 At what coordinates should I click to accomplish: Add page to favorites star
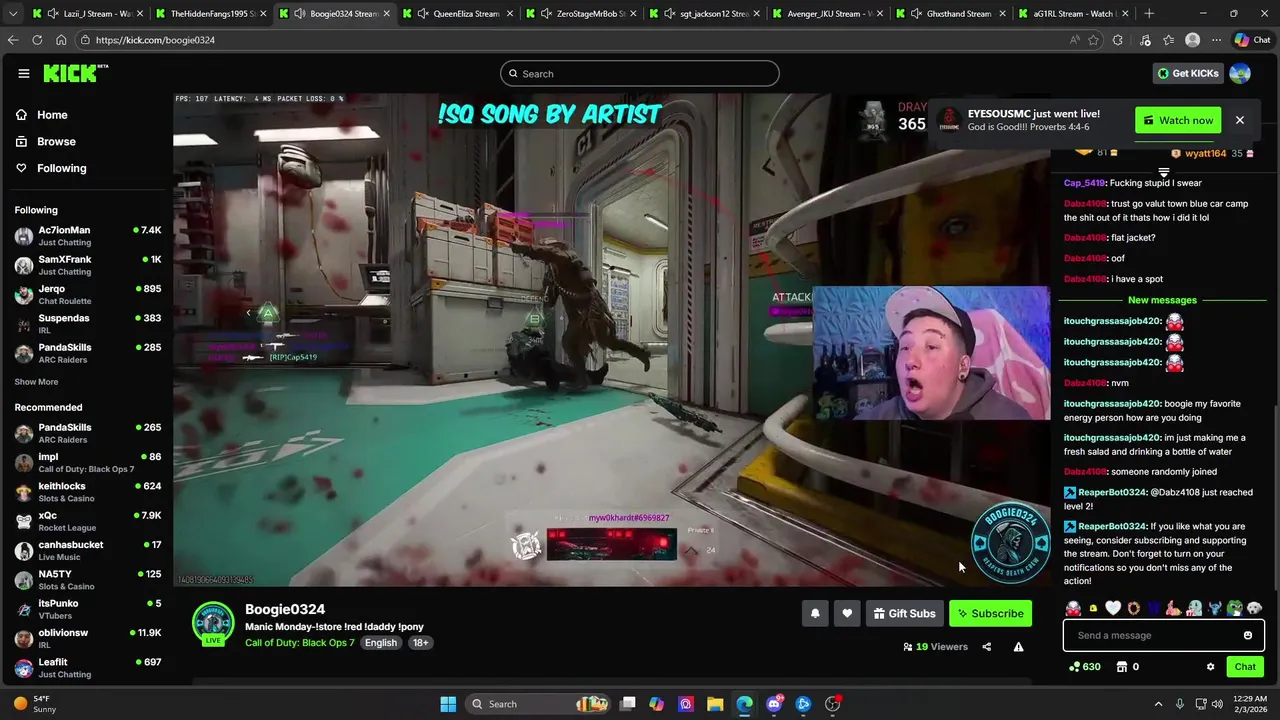(x=1094, y=40)
